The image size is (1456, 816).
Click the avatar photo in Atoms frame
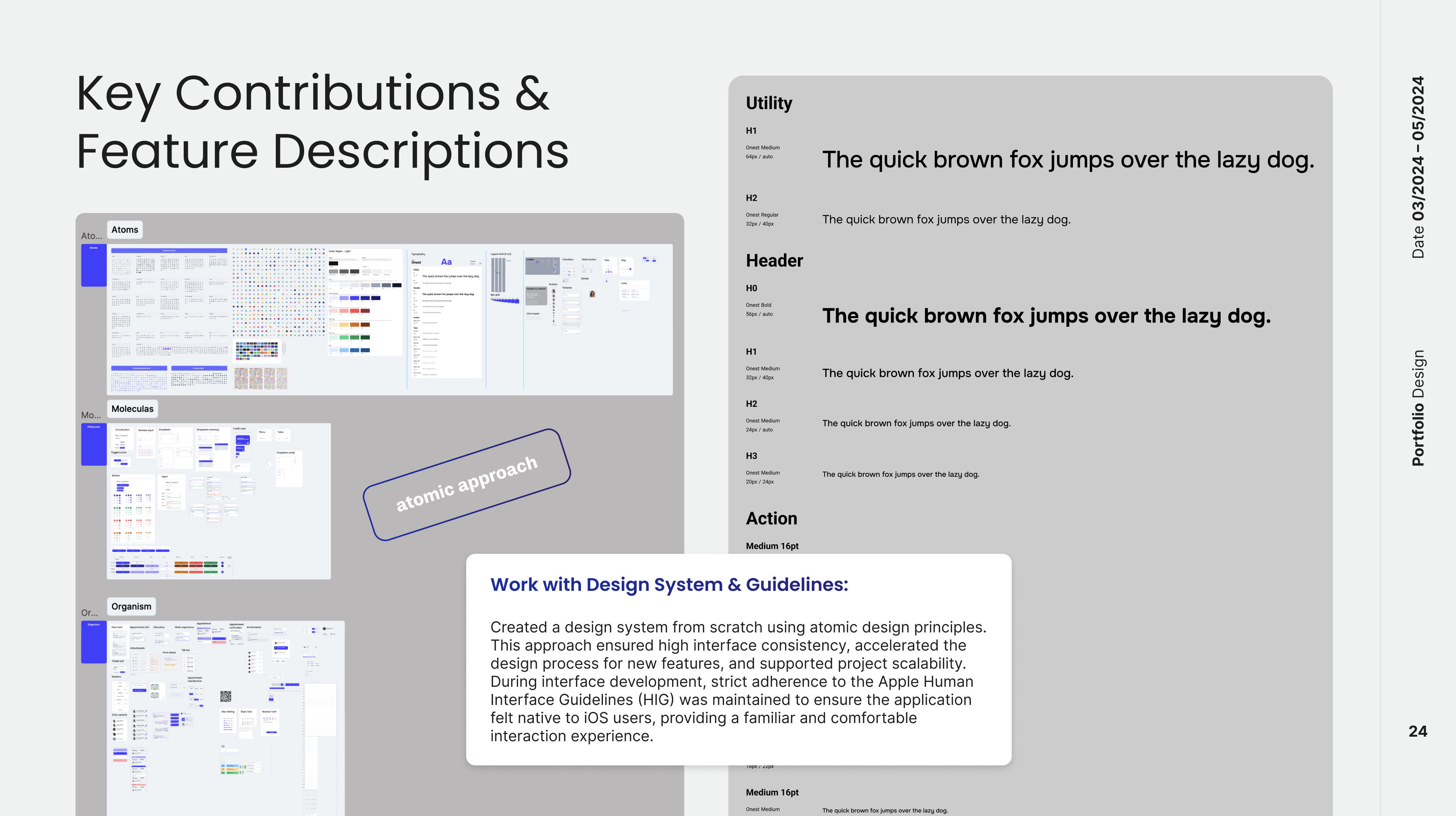[592, 294]
